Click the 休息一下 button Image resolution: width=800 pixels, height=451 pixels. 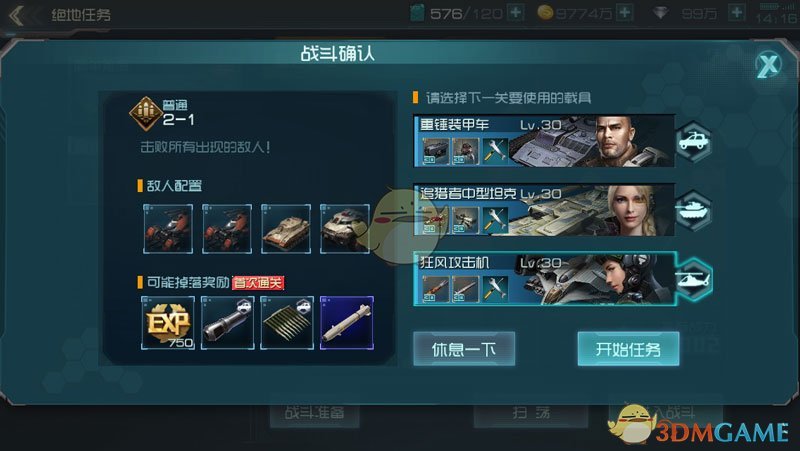(x=464, y=349)
